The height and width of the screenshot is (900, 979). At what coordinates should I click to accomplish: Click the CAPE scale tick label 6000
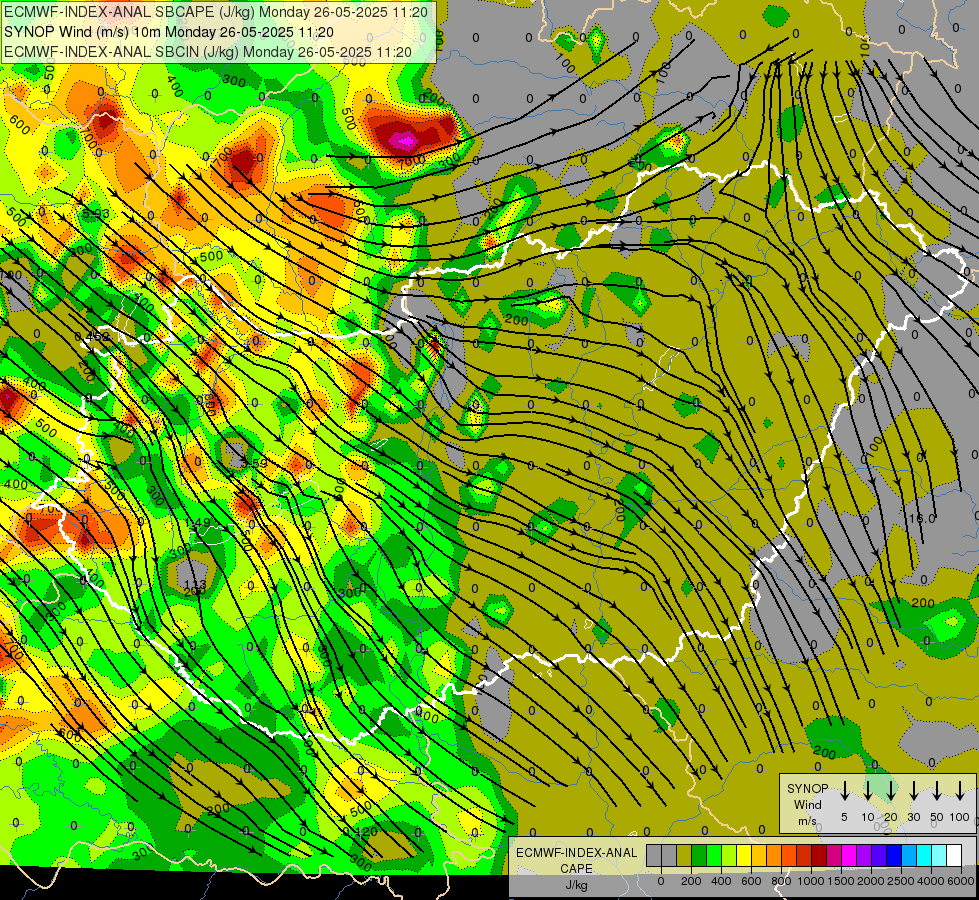tap(961, 881)
